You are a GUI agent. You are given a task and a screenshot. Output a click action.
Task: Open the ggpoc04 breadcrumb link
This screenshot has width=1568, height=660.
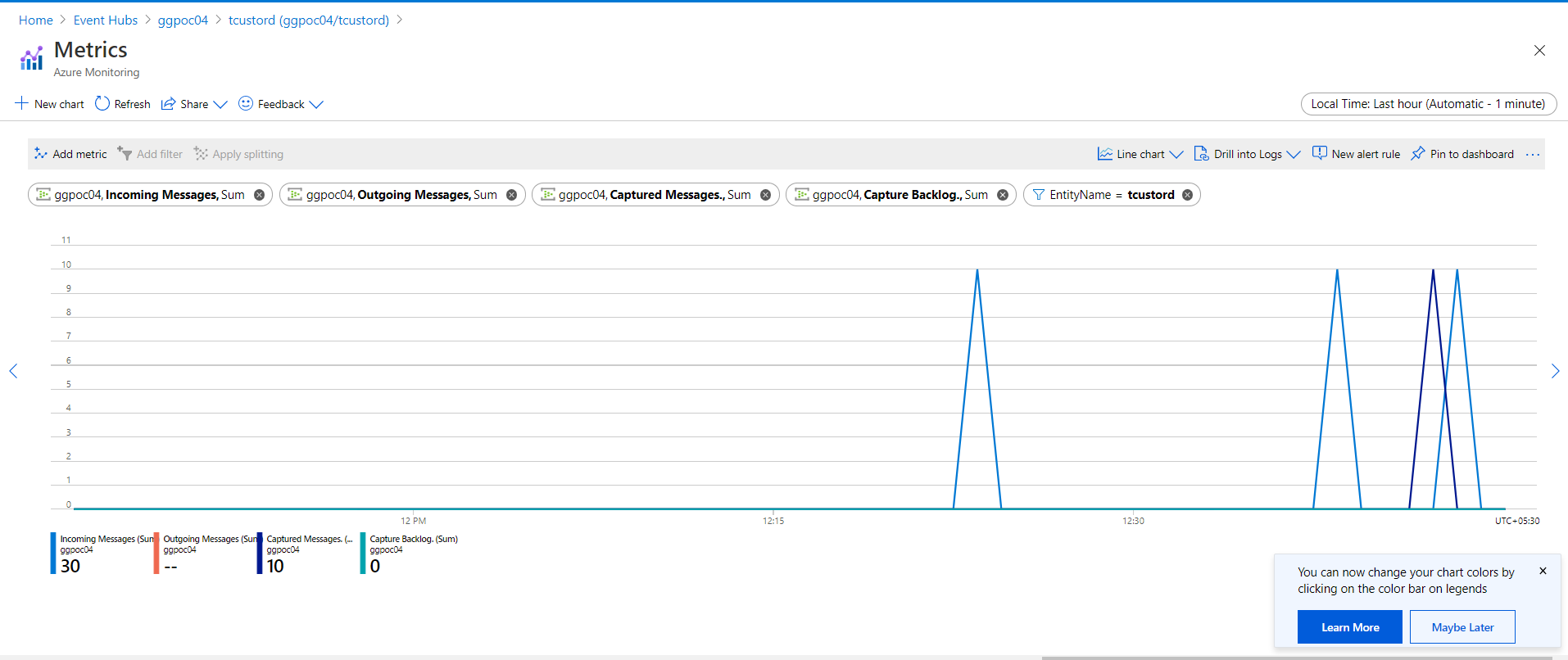[183, 20]
